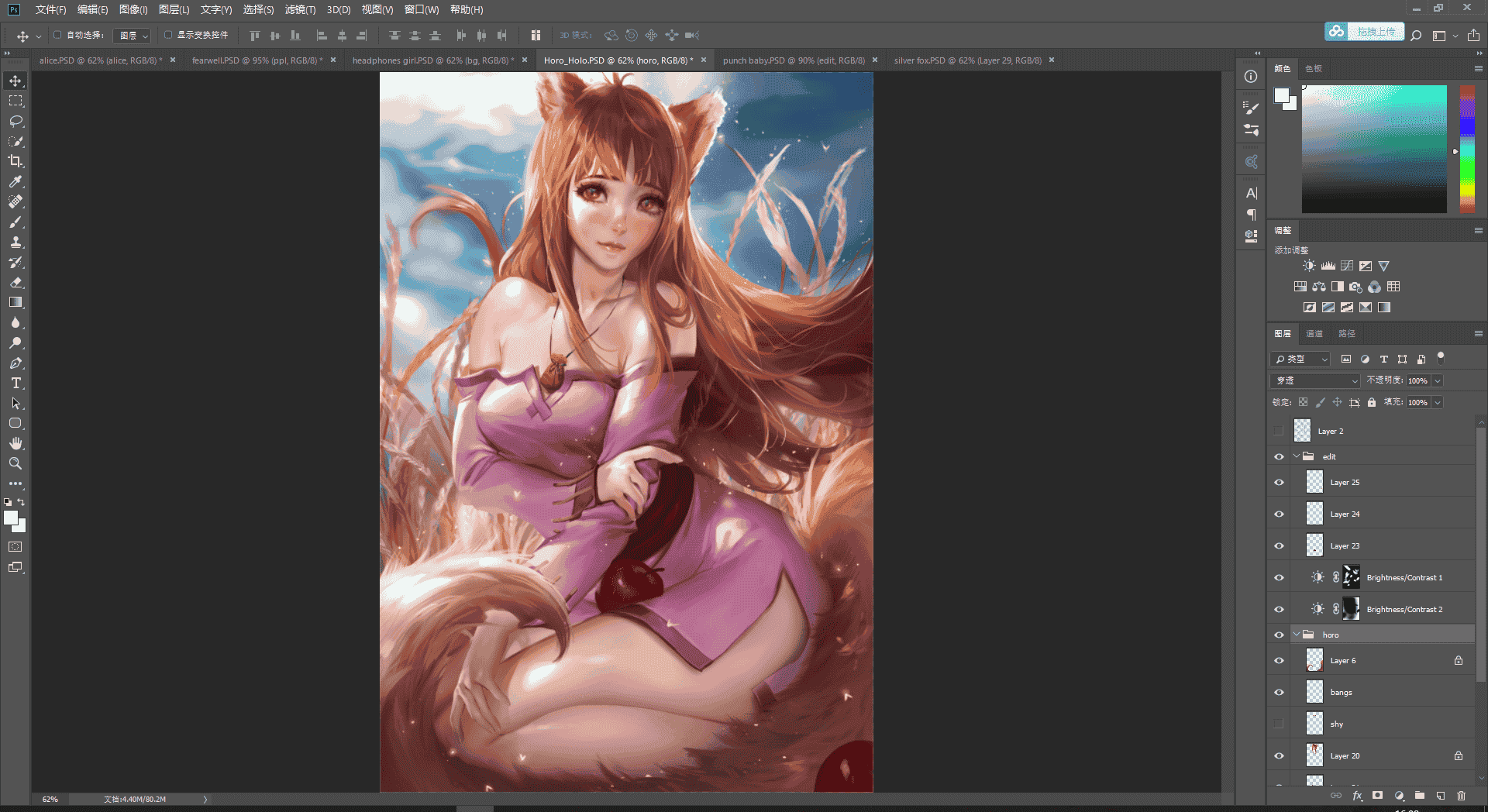Open the blend mode dropdown in Layers panel
The width and height of the screenshot is (1488, 812).
(x=1315, y=380)
